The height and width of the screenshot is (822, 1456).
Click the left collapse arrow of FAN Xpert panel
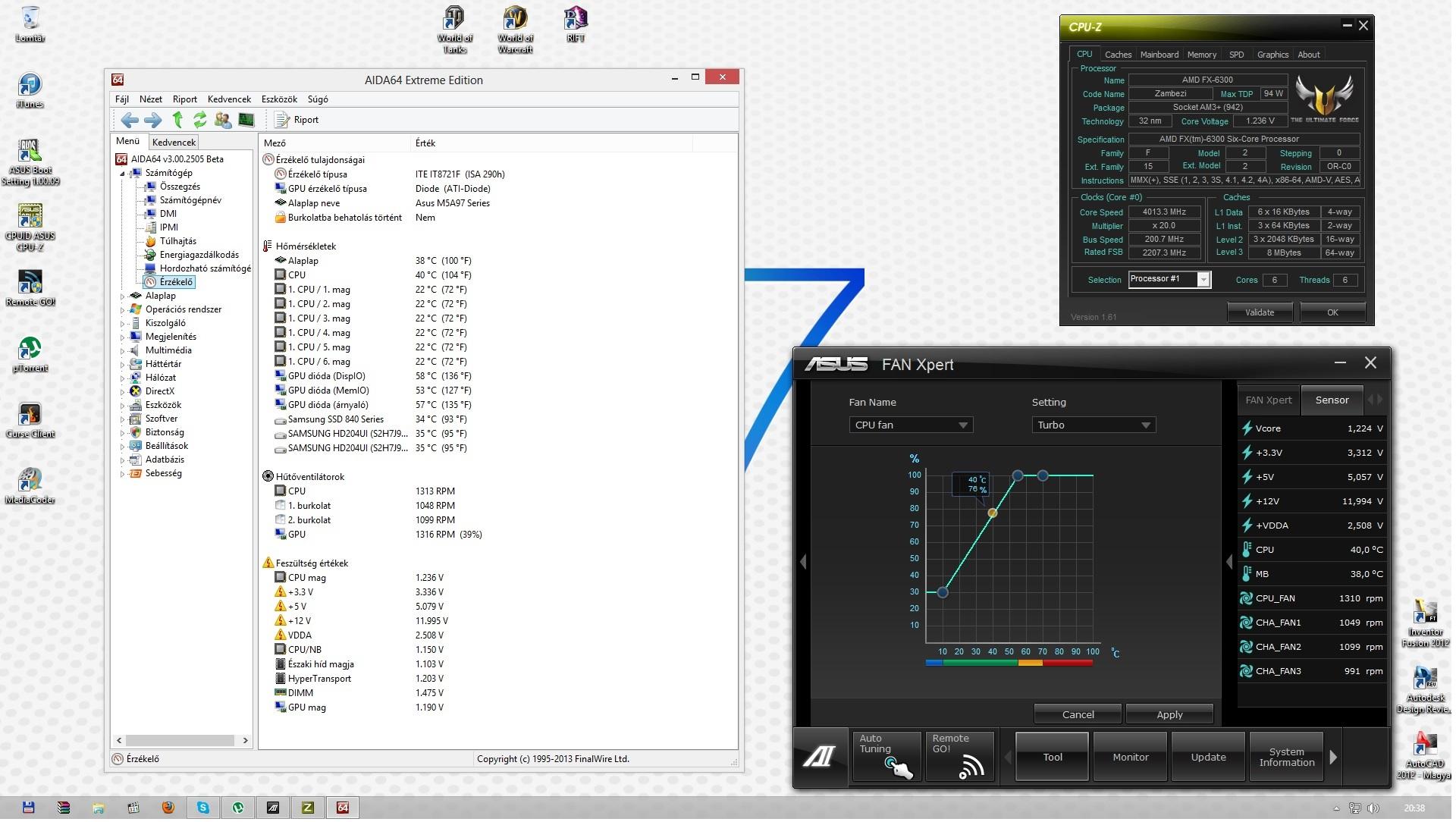click(803, 562)
